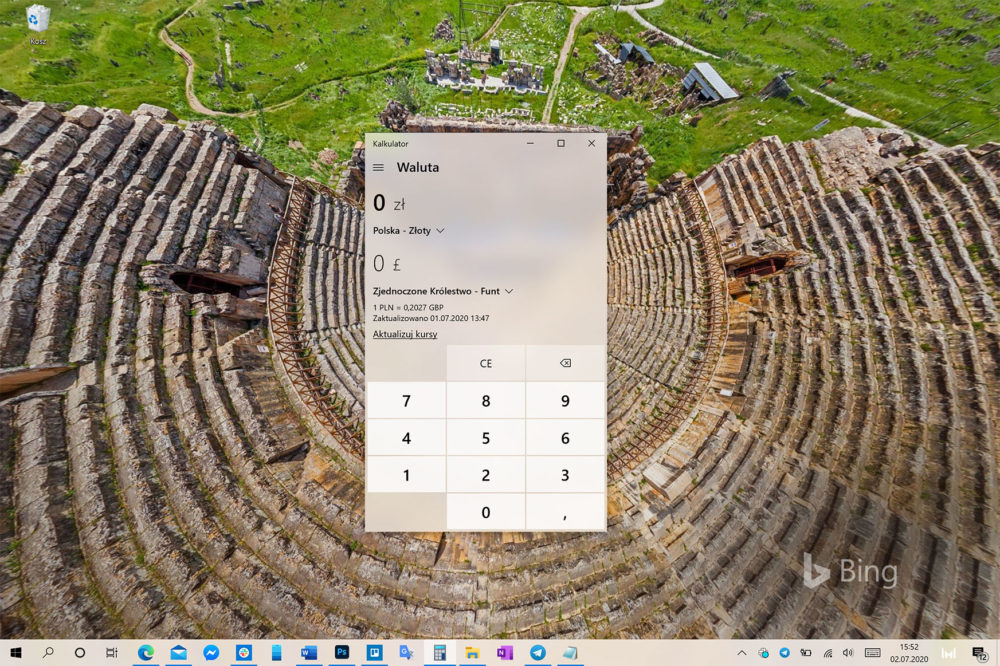The width and height of the screenshot is (1000, 666).
Task: Open touch keyboard tray icon
Action: pyautogui.click(x=872, y=653)
